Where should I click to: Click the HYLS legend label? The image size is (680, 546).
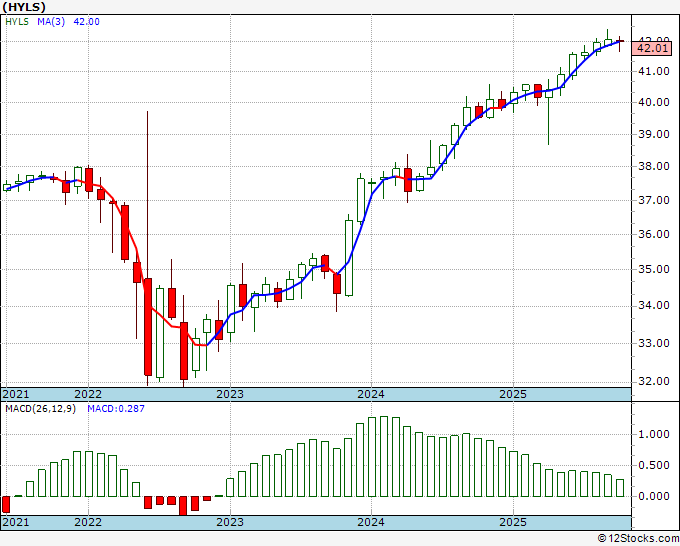point(17,22)
